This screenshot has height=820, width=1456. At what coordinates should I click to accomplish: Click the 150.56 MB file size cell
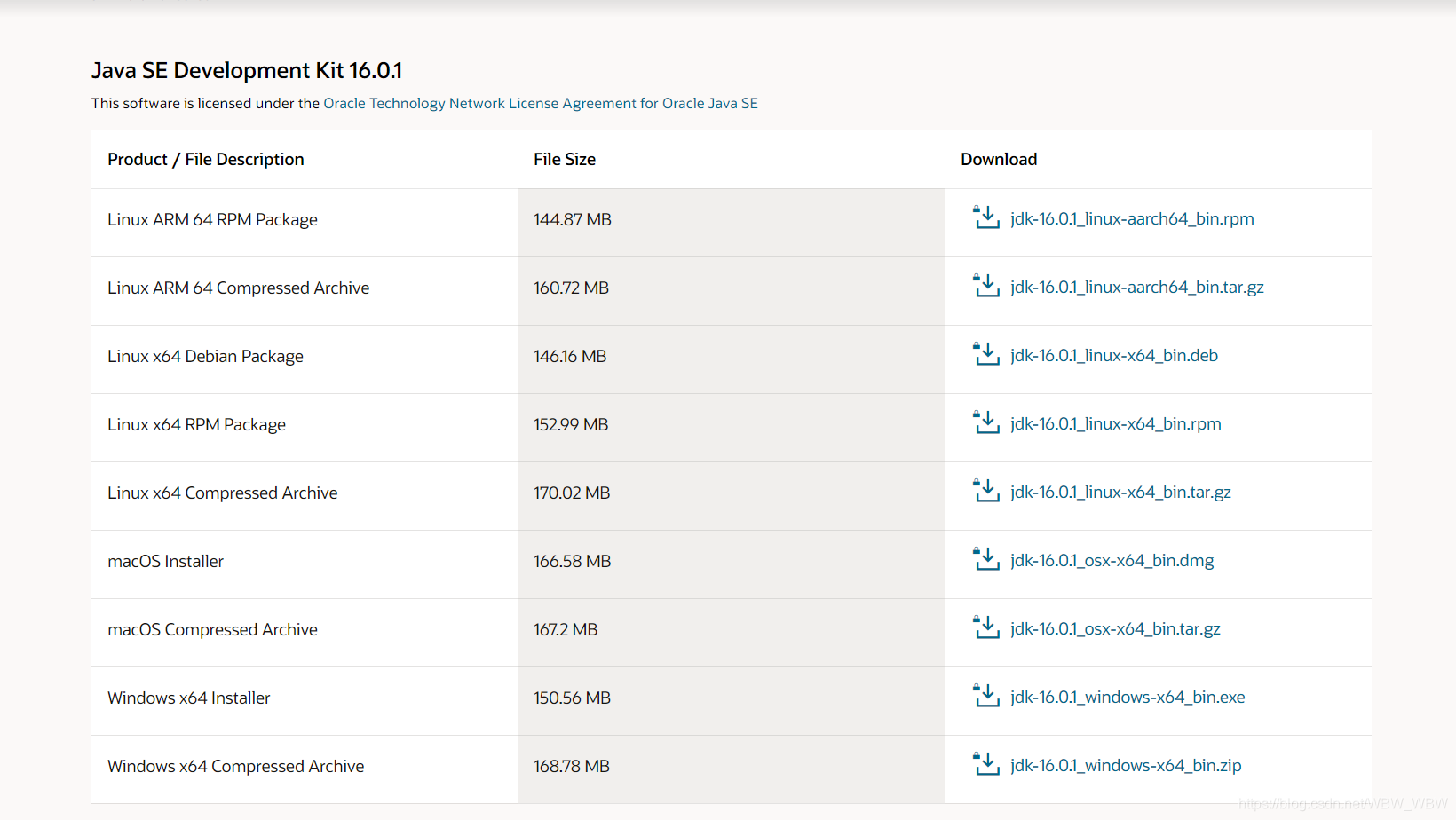tap(731, 701)
